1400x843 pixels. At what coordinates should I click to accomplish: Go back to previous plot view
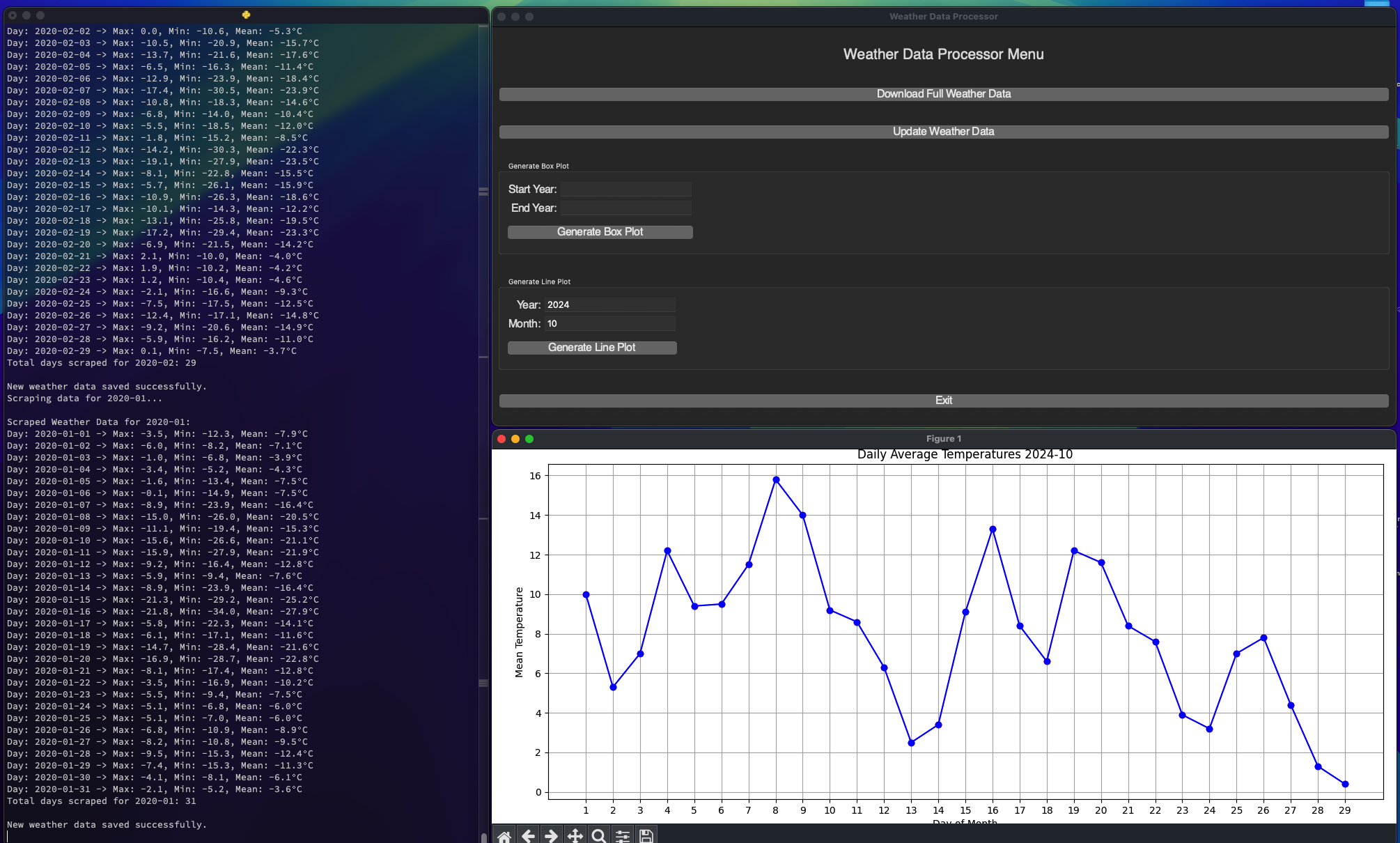tap(528, 835)
